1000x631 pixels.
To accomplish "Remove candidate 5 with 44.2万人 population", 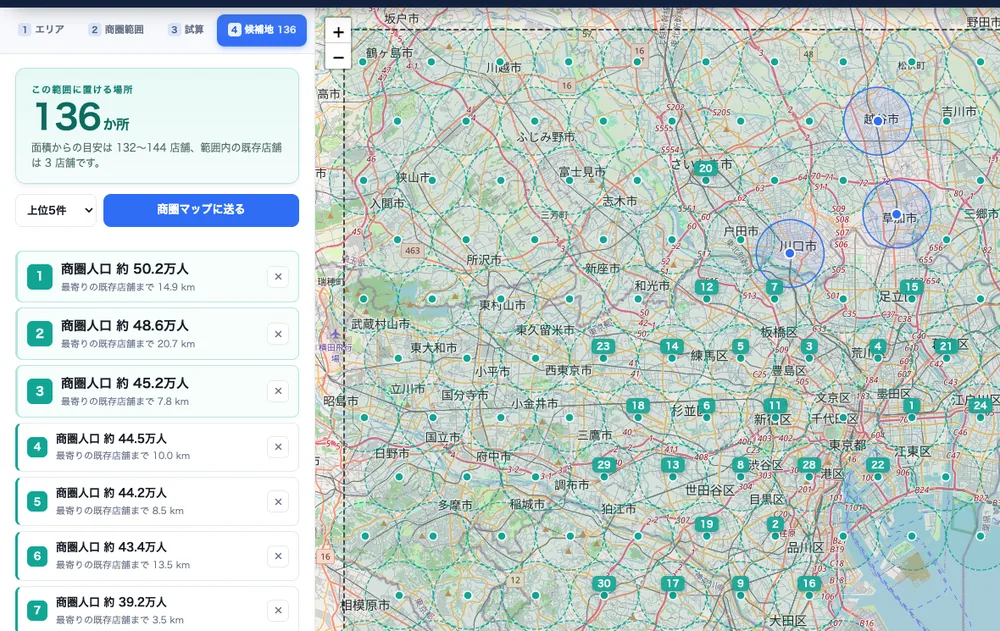I will point(278,502).
